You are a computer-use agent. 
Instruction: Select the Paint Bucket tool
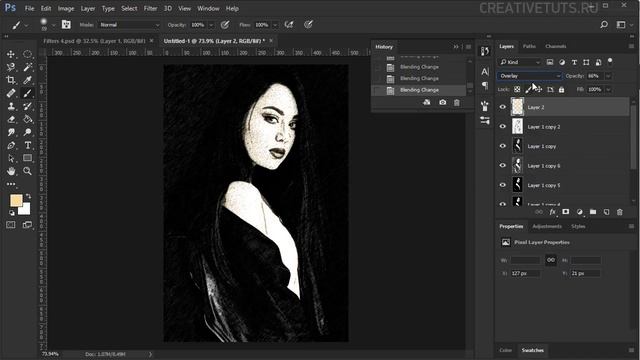point(27,119)
